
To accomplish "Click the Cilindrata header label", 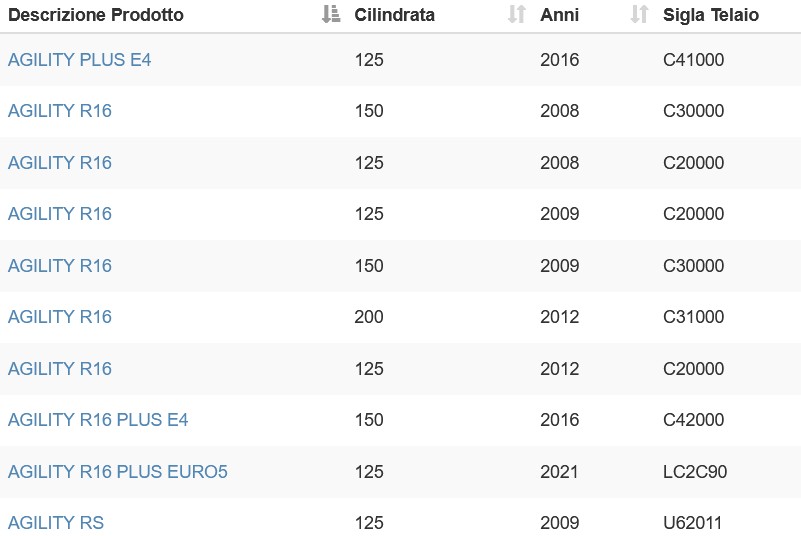I will click(394, 15).
